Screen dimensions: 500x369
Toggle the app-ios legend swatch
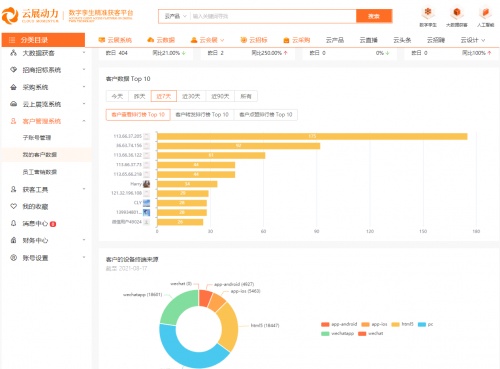(365, 324)
